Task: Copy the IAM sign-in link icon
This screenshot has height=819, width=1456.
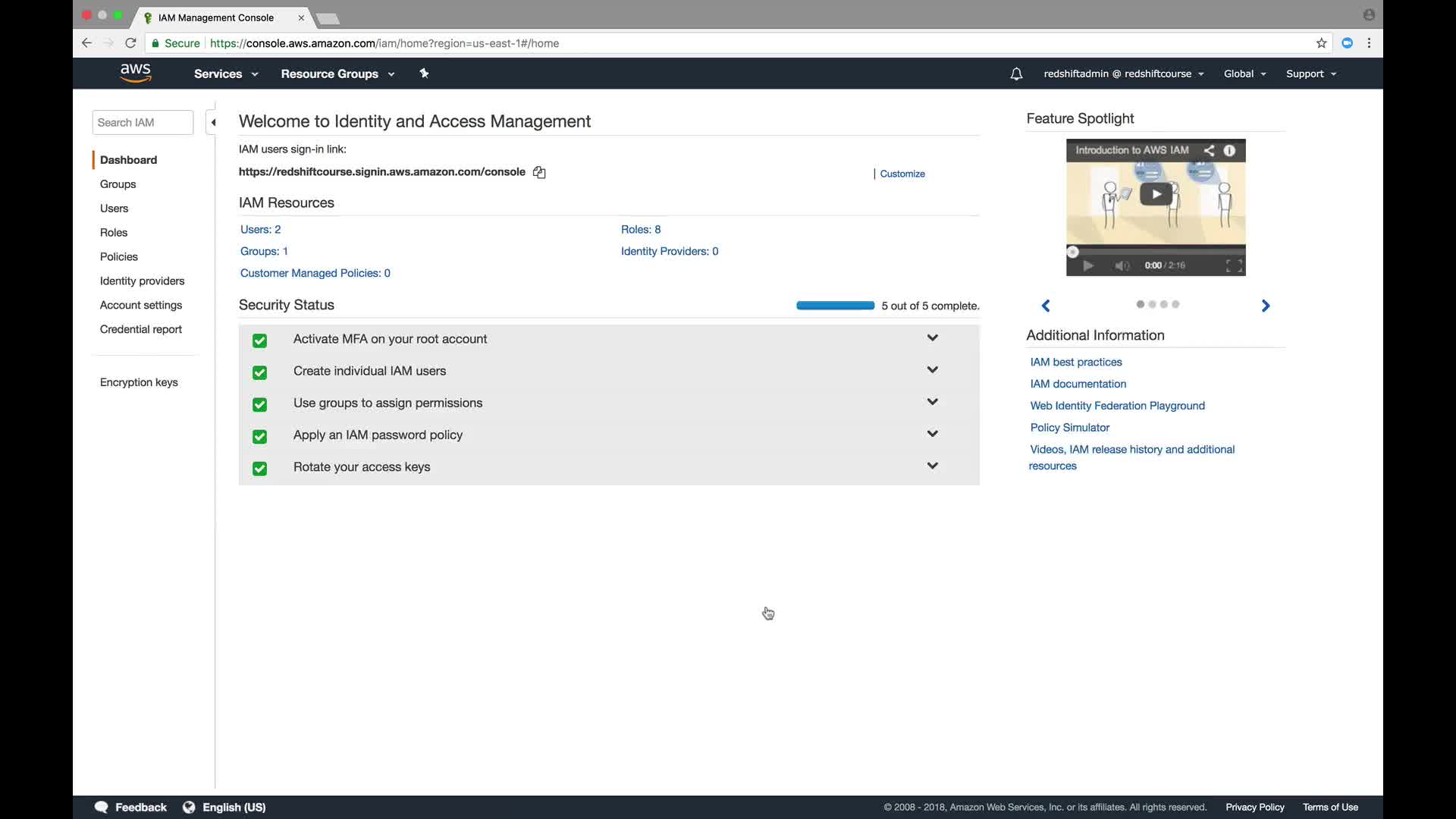Action: [x=539, y=172]
